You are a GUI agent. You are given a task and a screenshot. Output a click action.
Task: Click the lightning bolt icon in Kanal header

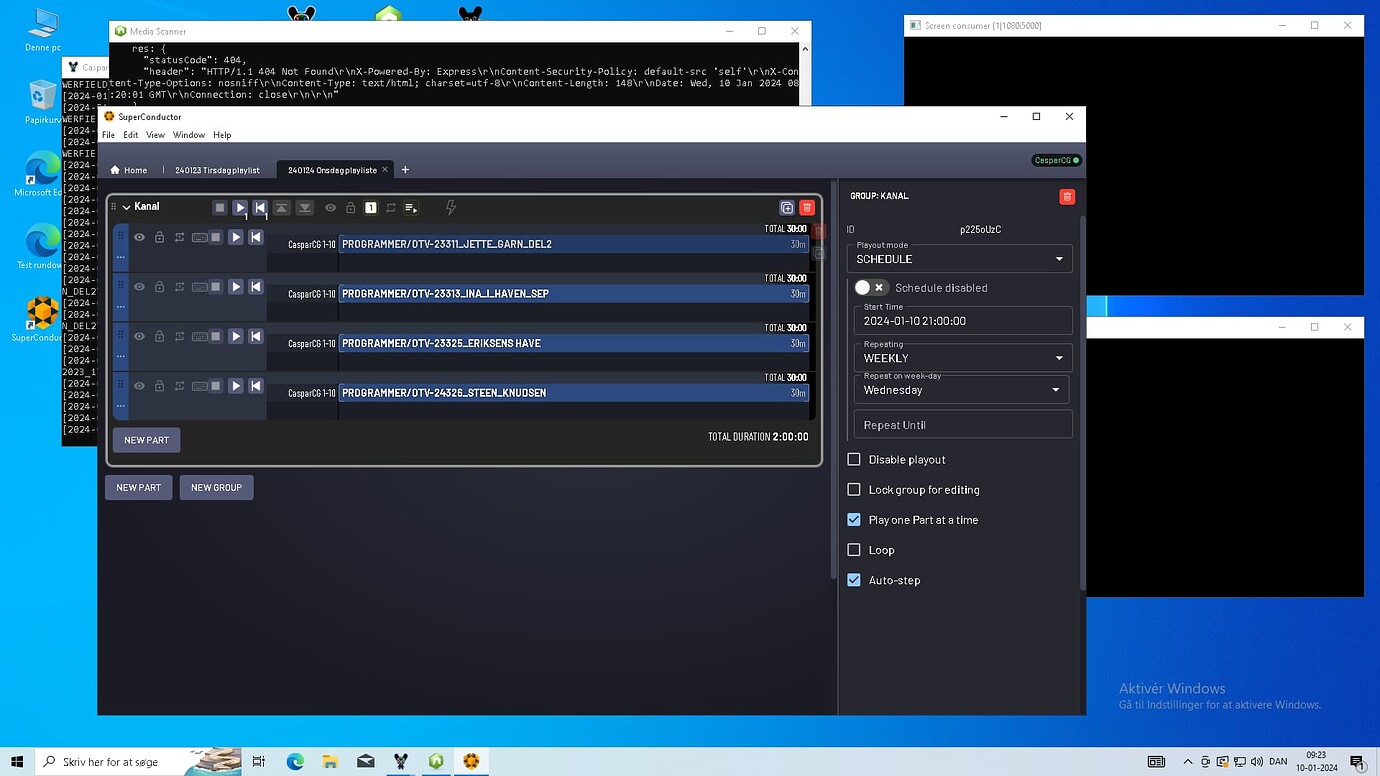[x=451, y=208]
